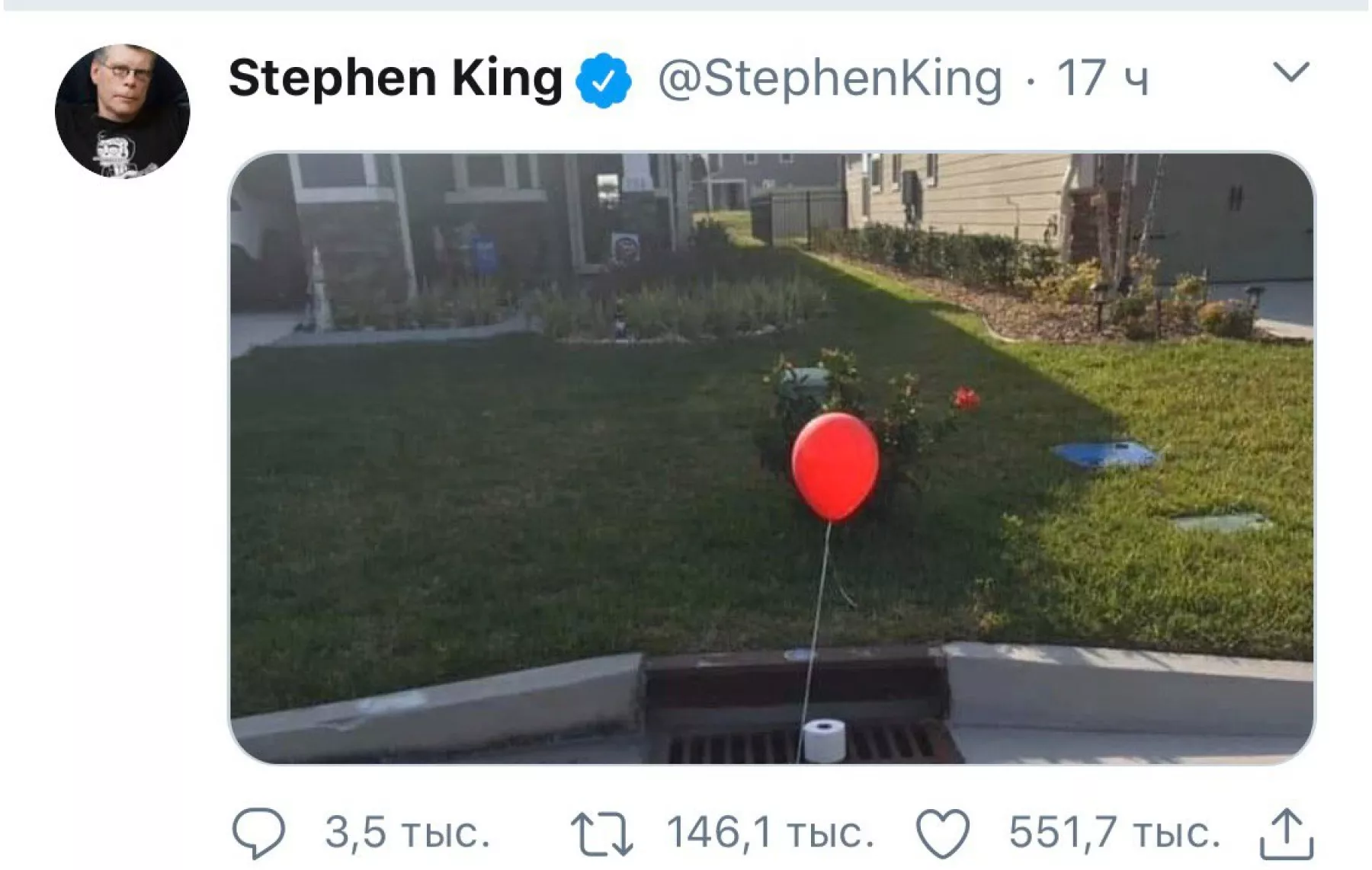Click the 3,5 тыс. reply count
The image size is (1372, 870).
click(407, 832)
